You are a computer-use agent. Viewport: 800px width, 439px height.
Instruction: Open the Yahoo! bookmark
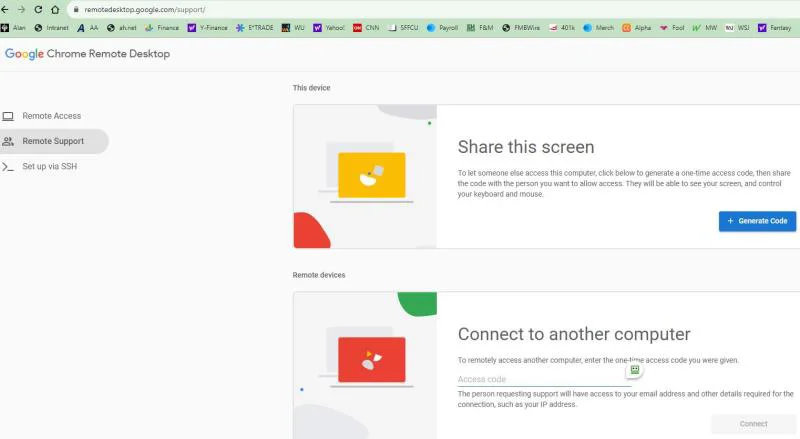[329, 28]
